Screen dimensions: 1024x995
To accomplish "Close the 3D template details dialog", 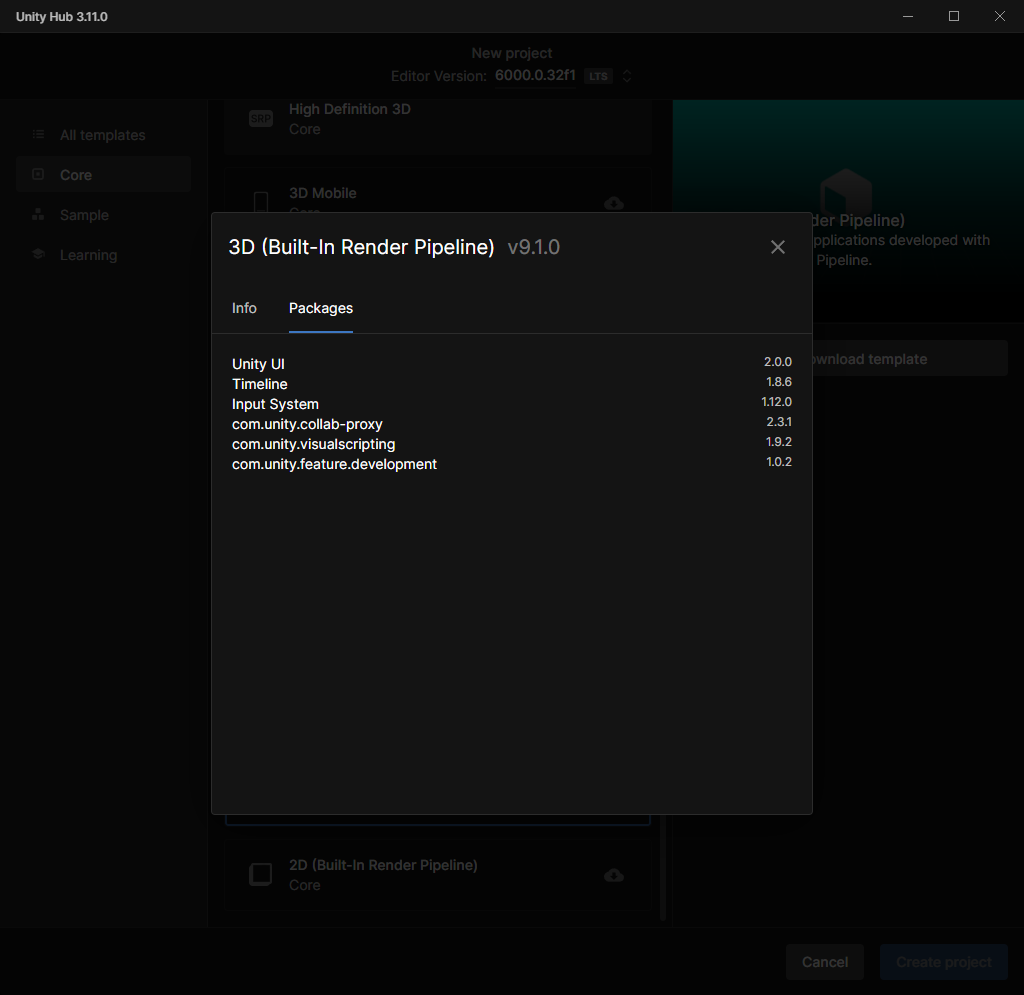I will pos(778,246).
